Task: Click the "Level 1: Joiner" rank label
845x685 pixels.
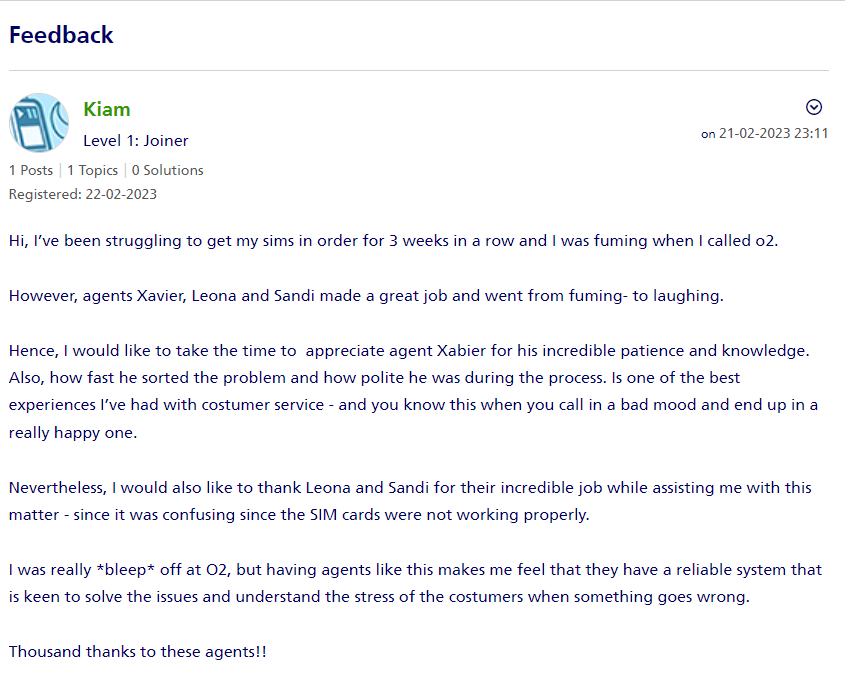Action: pos(136,141)
